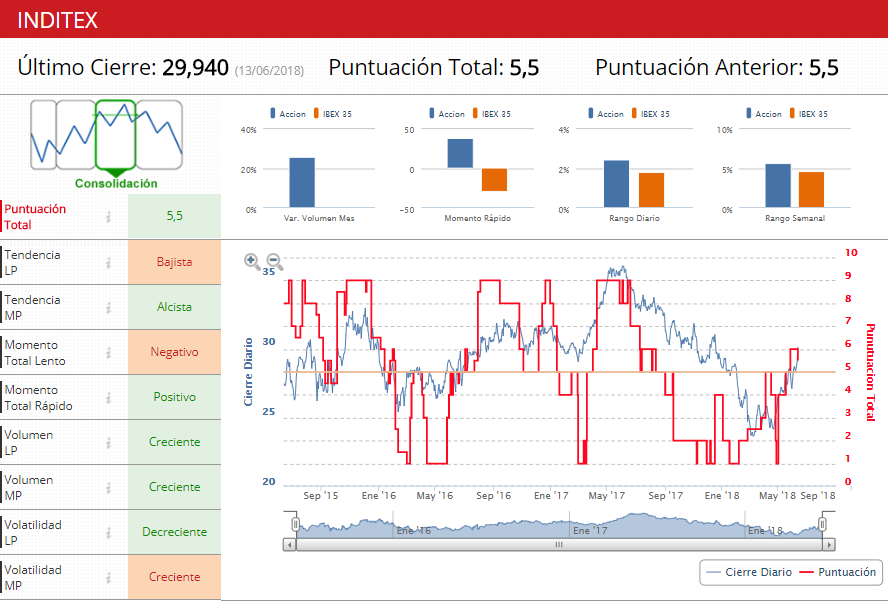889x602 pixels.
Task: Click Creciente value in Volatilidad MP row
Action: [175, 576]
